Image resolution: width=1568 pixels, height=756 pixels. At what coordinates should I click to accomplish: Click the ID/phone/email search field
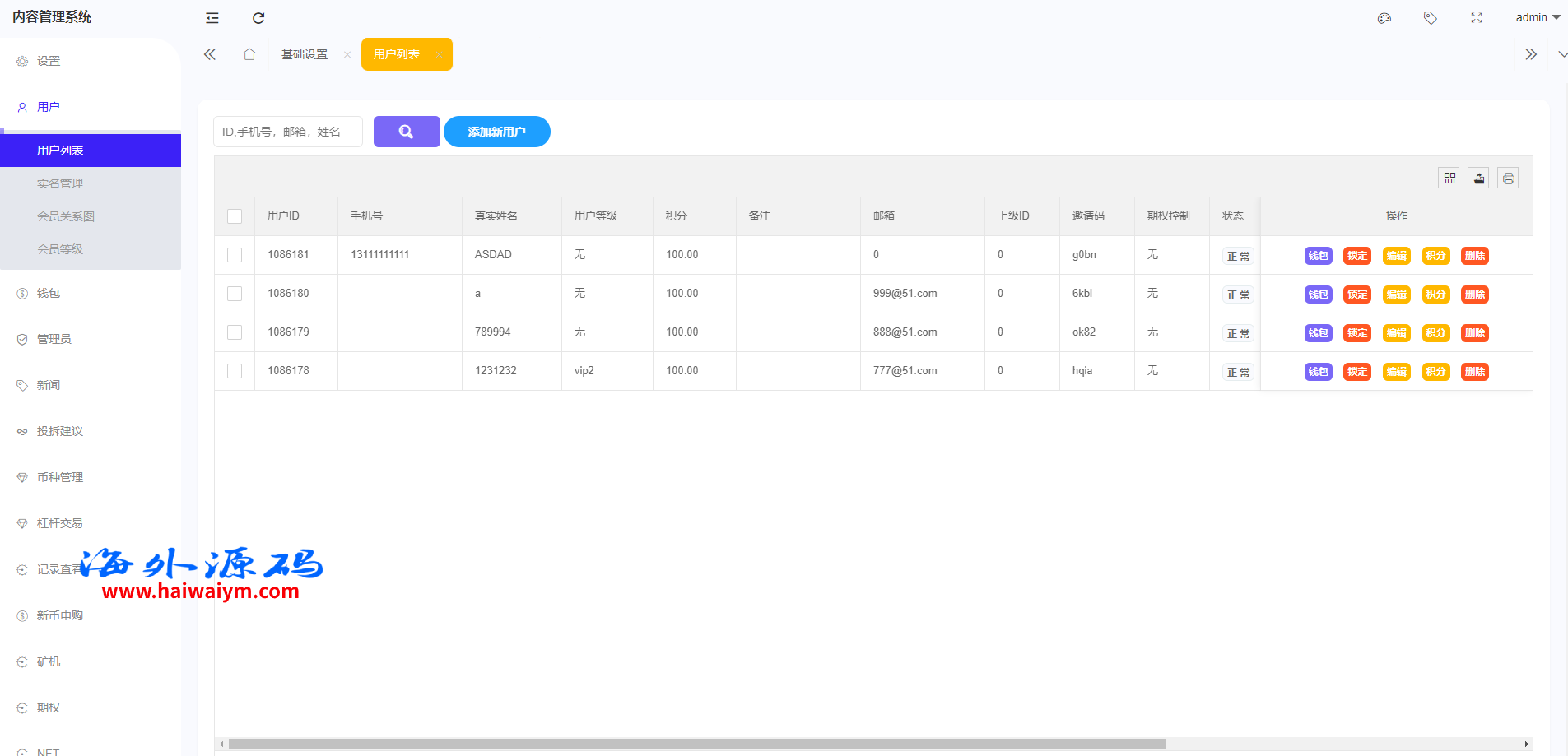point(287,132)
